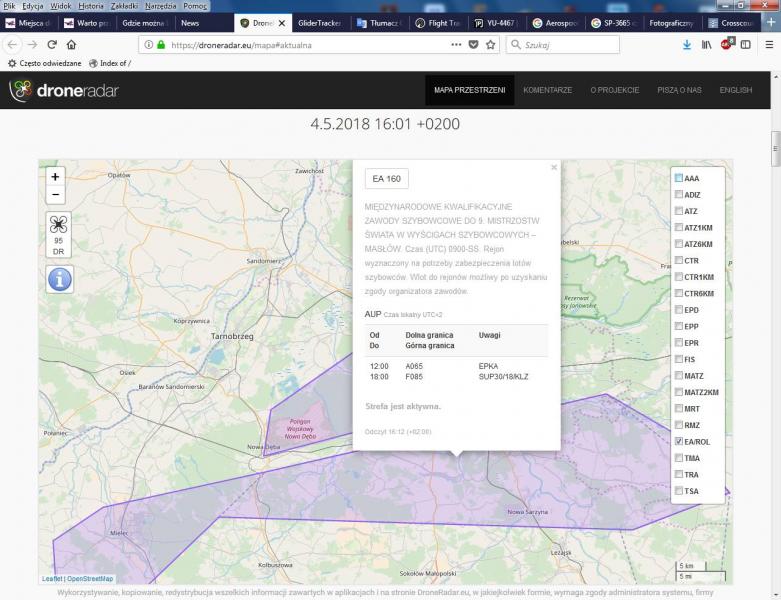This screenshot has width=781, height=600.
Task: Switch the site language to ENGLISH
Action: (x=735, y=90)
